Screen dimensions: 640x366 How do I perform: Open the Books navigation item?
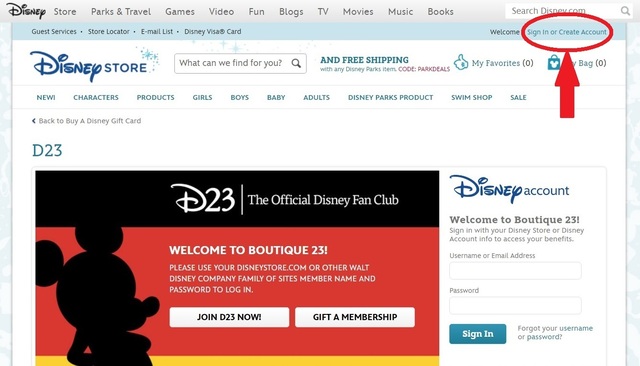(x=440, y=12)
